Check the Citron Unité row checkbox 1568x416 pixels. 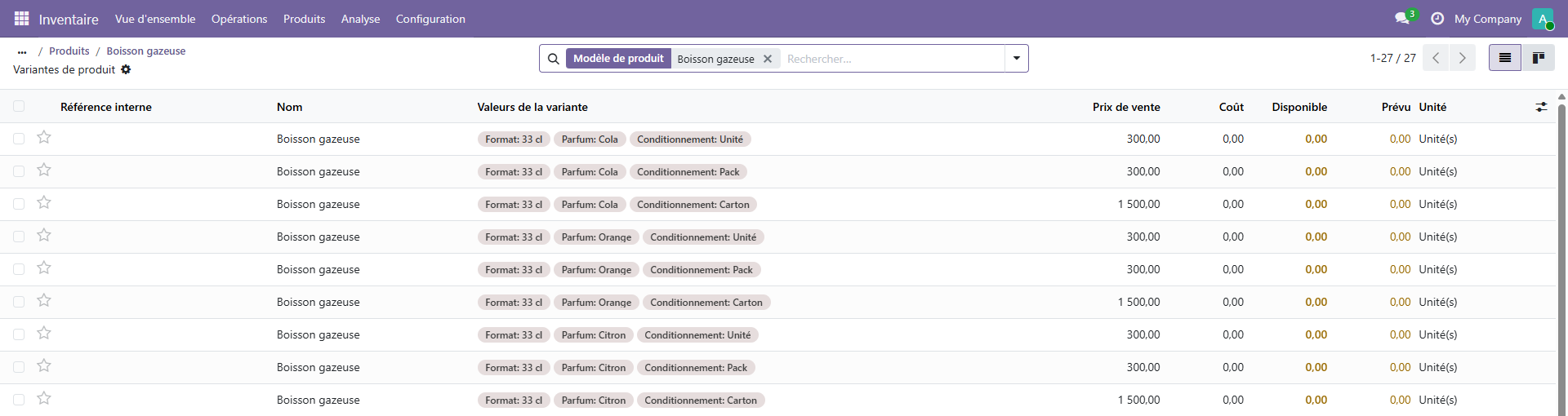pos(19,334)
